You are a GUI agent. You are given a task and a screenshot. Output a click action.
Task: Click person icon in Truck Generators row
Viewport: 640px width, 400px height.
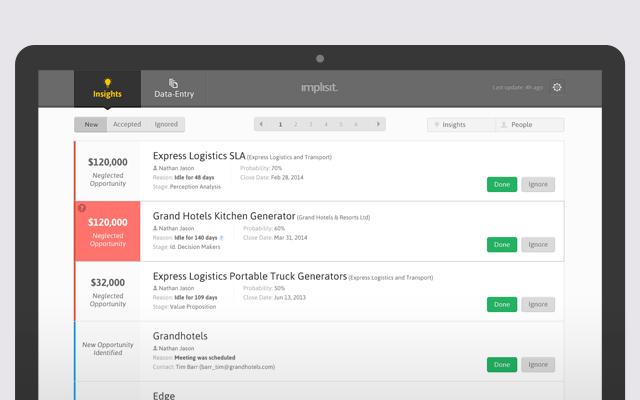click(155, 288)
